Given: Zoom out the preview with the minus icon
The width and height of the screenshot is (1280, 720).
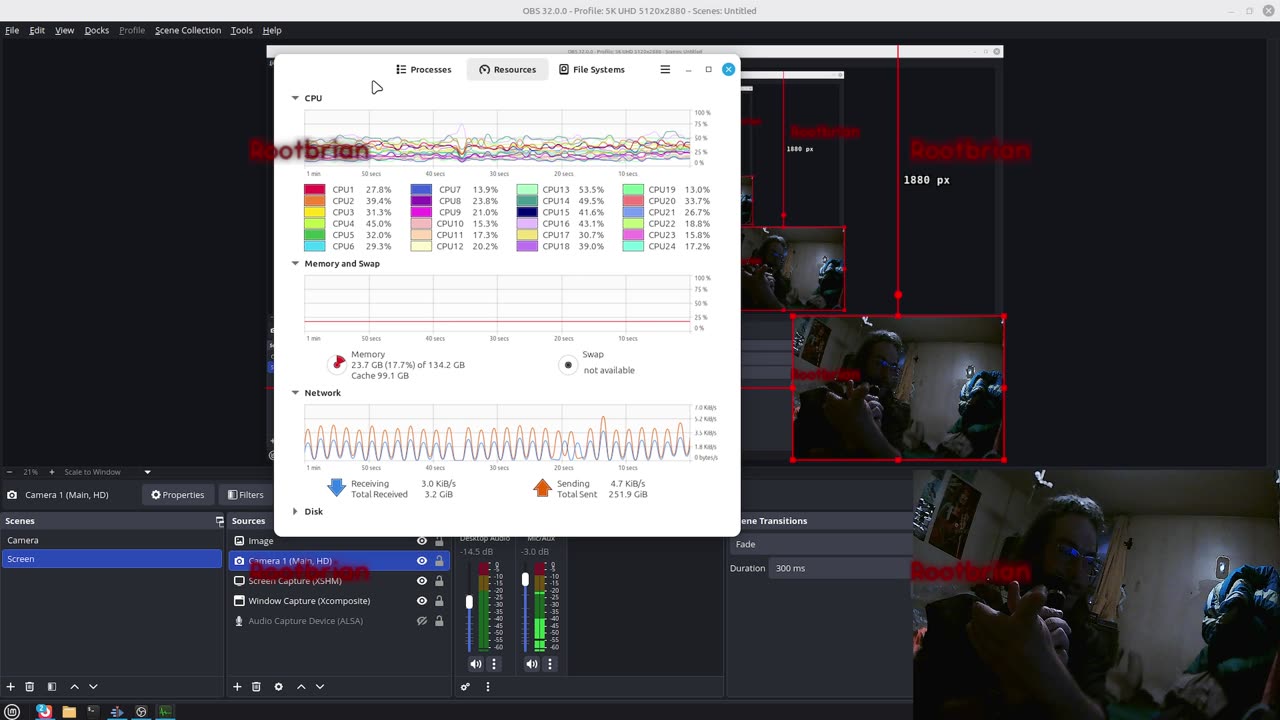Looking at the screenshot, I should pos(9,472).
